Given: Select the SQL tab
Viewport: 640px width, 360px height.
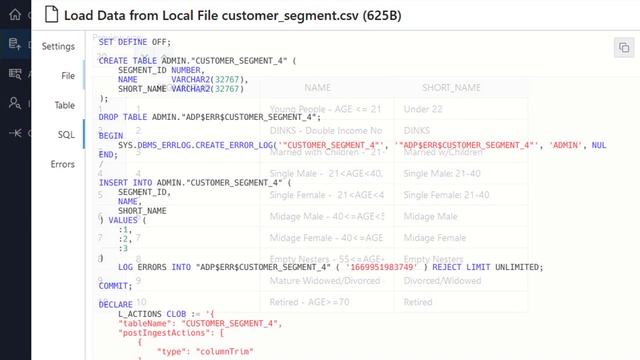Looking at the screenshot, I should [66, 134].
